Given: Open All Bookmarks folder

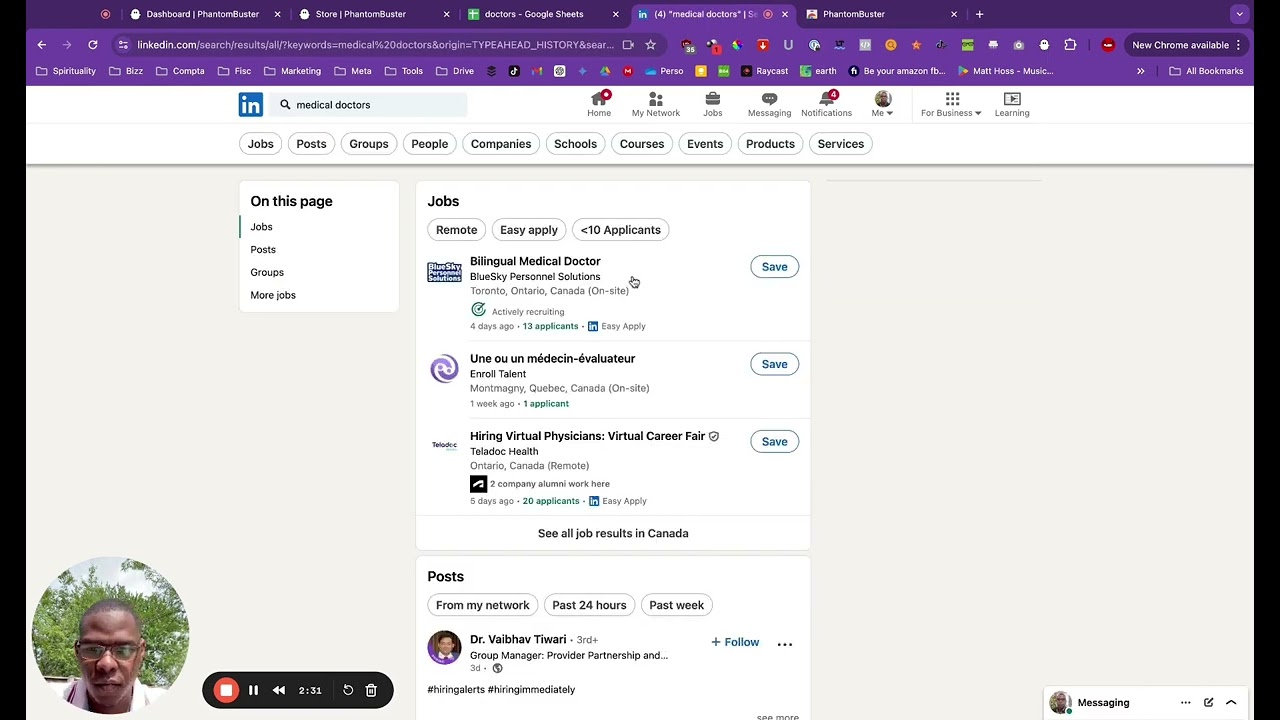Looking at the screenshot, I should pyautogui.click(x=1206, y=71).
